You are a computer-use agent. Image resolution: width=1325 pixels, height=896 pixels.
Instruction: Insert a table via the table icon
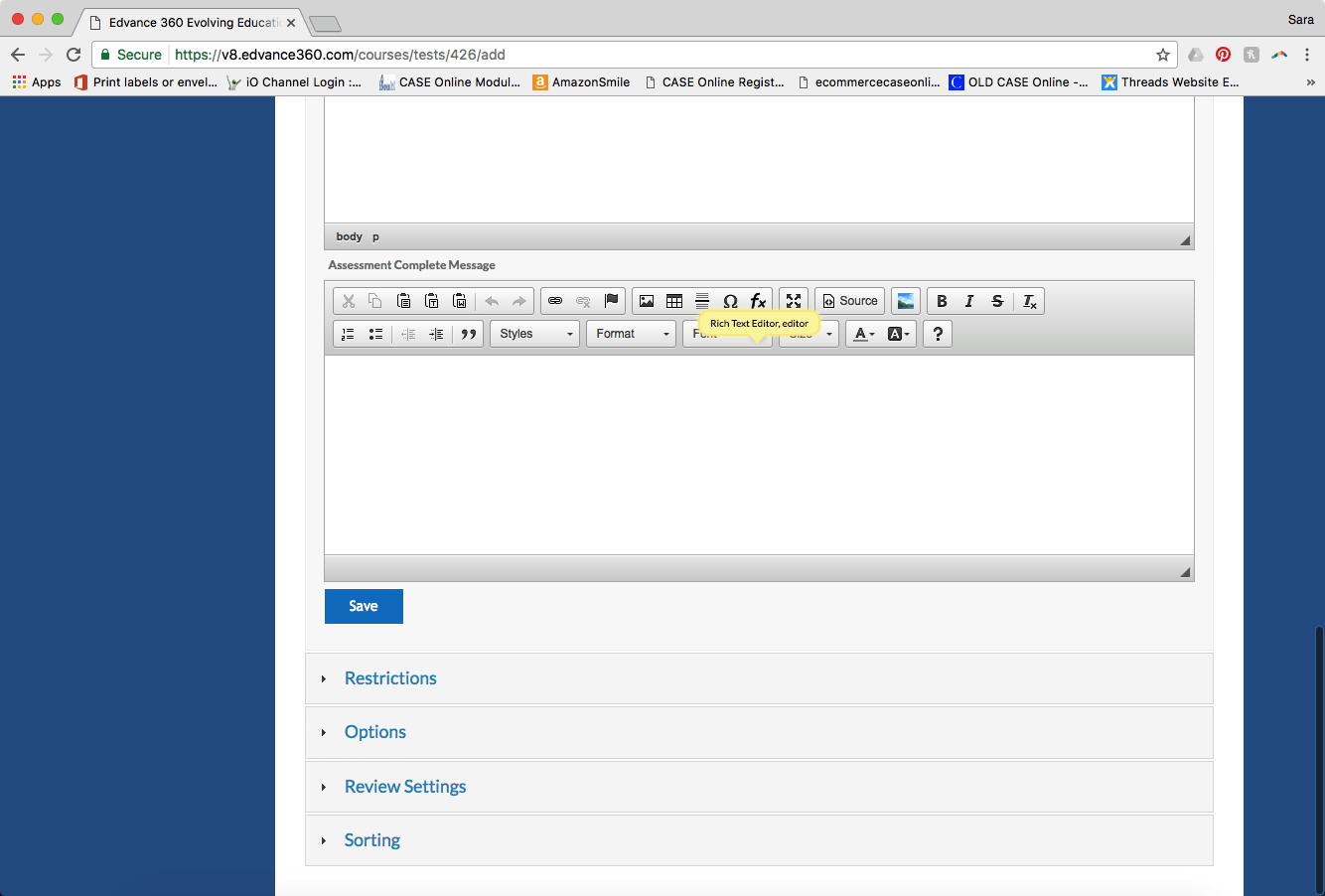[x=674, y=301]
